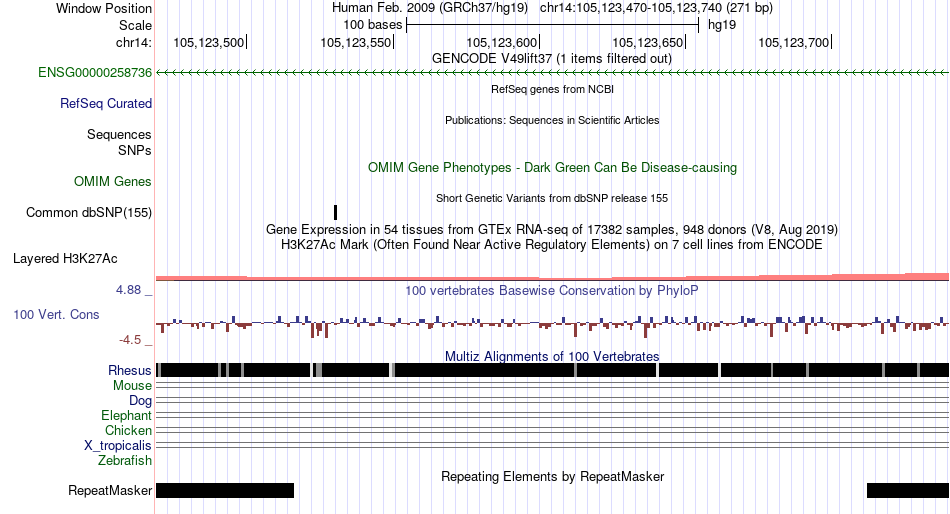
Task: Click the chr14:105,123,470-105,123,740 position text
Action: (x=656, y=8)
